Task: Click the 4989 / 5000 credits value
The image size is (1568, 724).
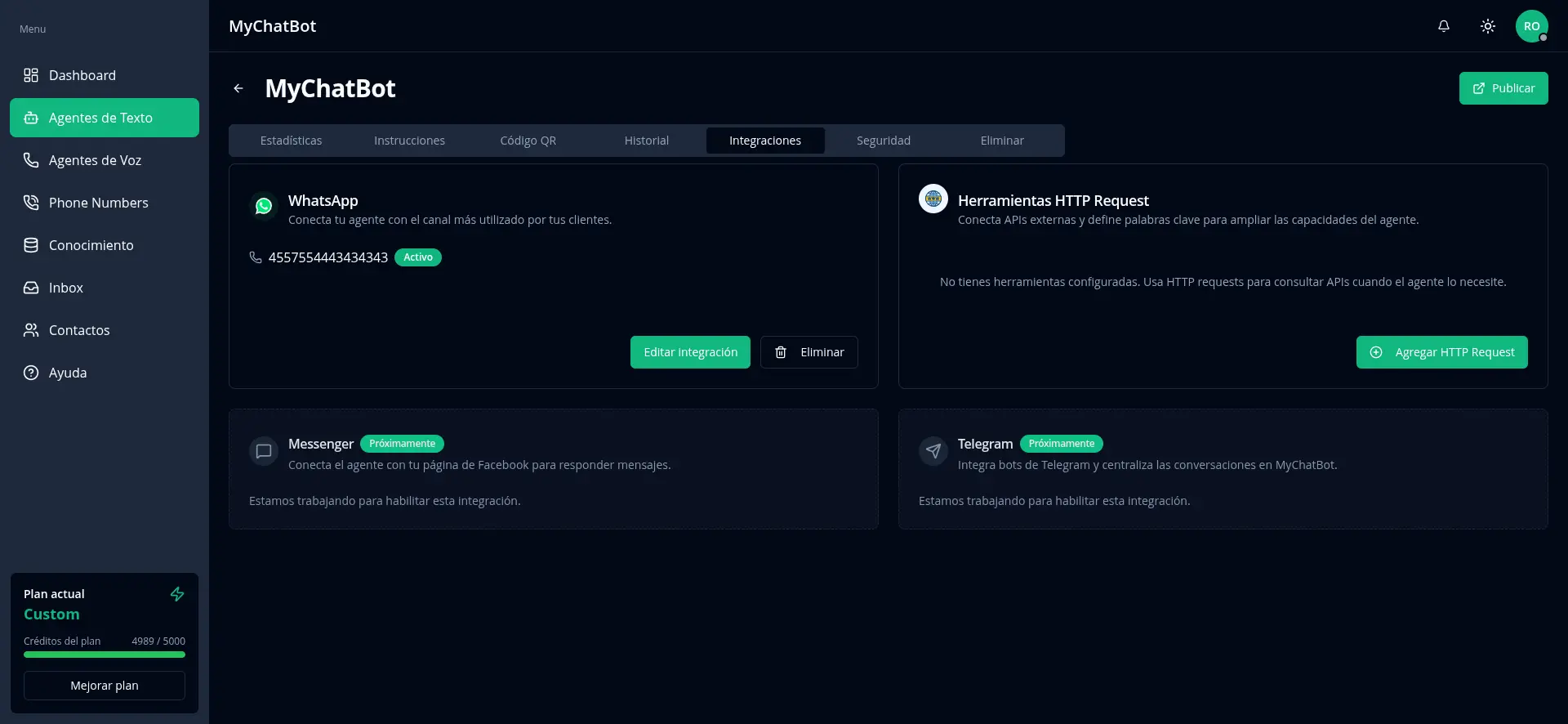Action: pos(158,641)
